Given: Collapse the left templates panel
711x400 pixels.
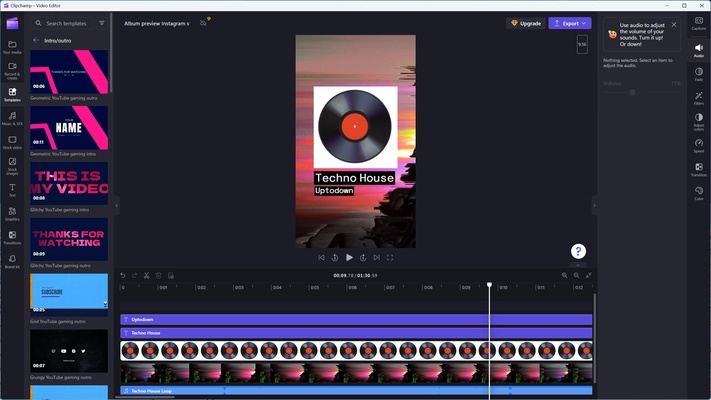Looking at the screenshot, I should click(117, 205).
